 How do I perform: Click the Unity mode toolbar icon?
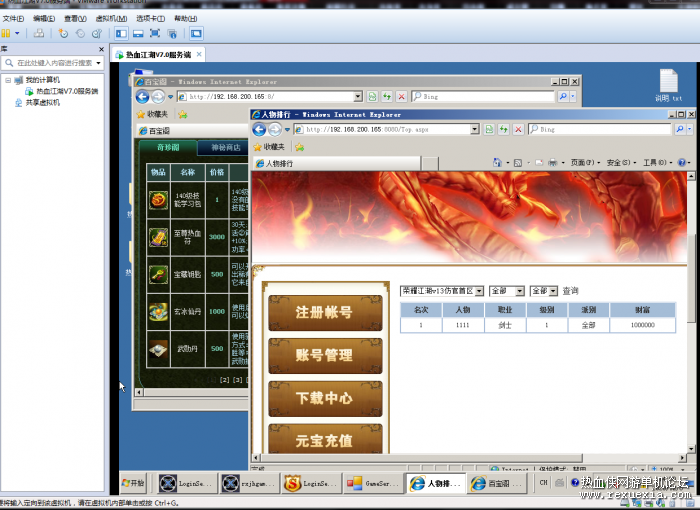click(172, 33)
